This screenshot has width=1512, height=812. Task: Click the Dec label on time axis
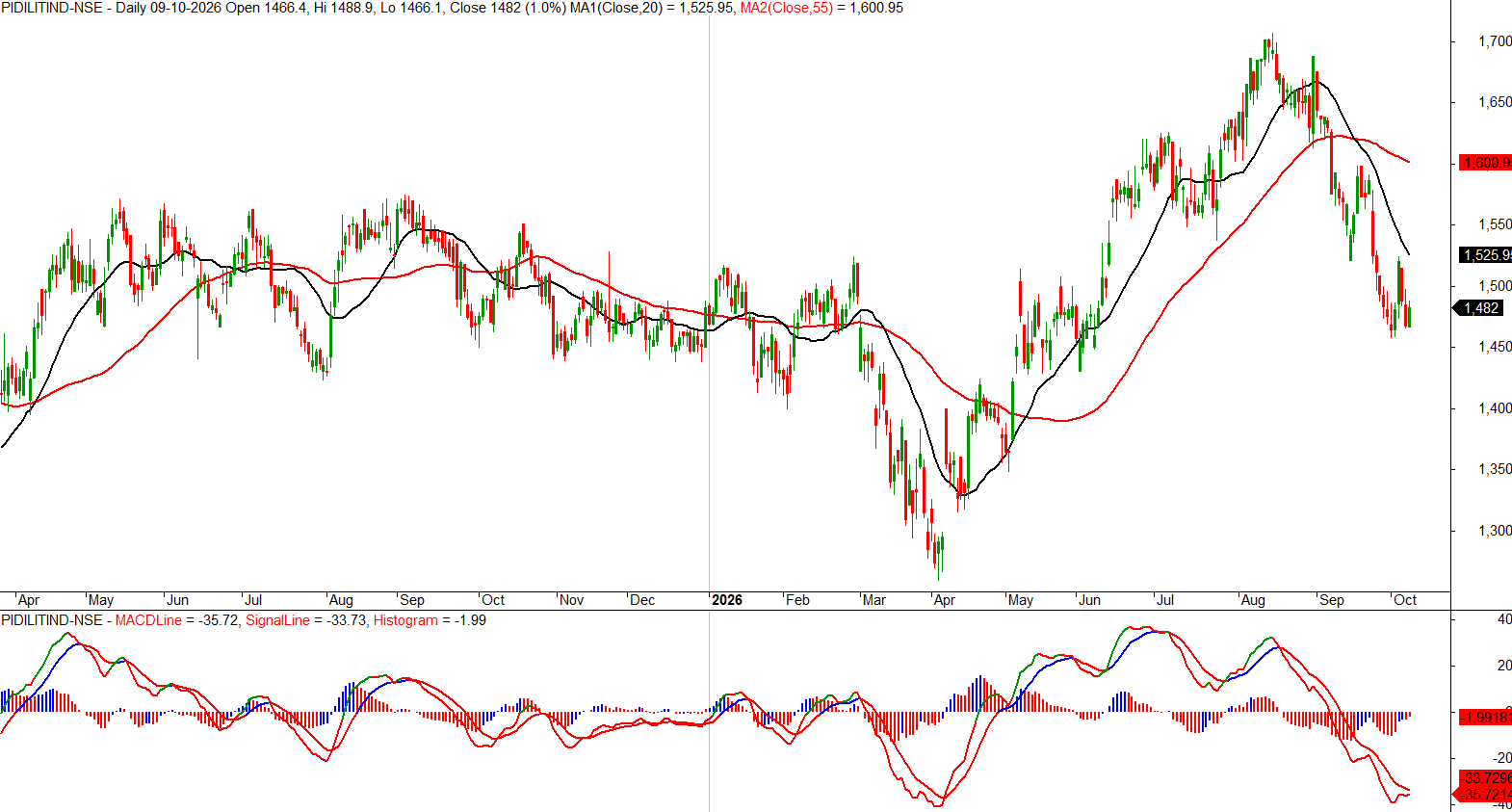[x=642, y=600]
